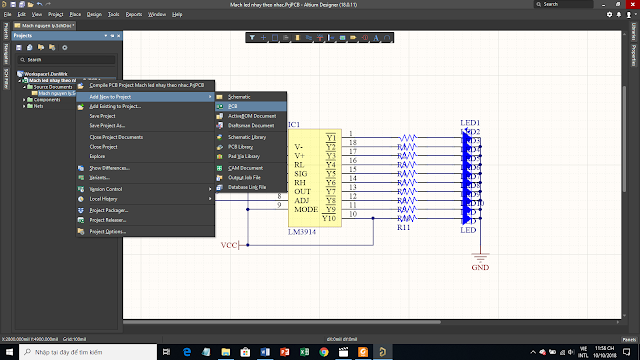Click the Projects panel Search field

pos(67,60)
